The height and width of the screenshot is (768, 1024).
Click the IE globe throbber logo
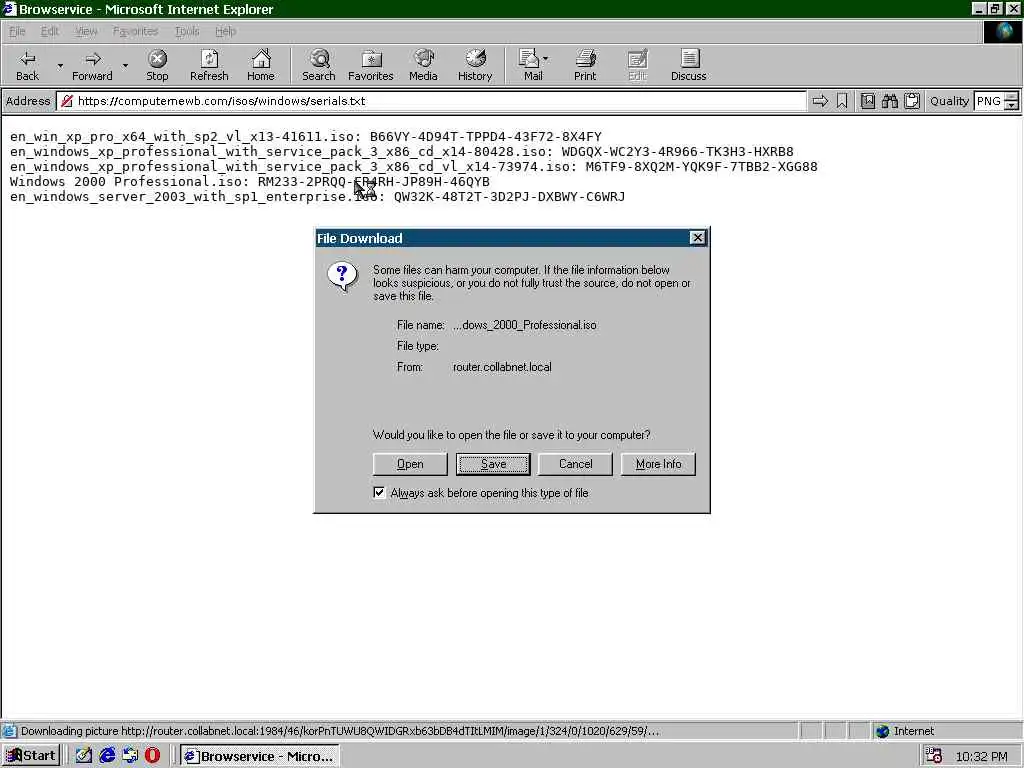tap(1003, 31)
